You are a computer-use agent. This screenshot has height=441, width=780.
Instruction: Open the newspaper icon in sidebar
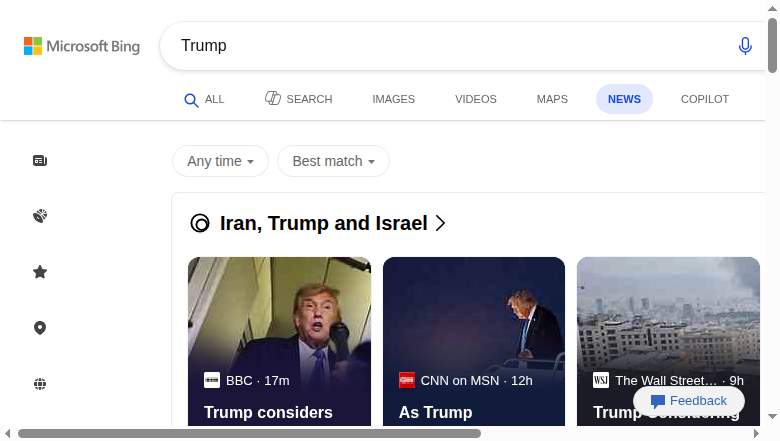point(40,161)
